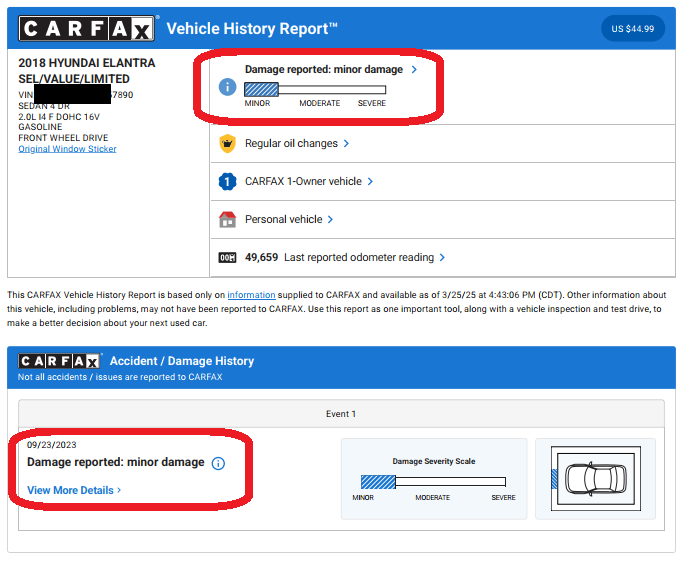Click the FRONT WHEEL DRIVE spec line
Viewport: 688px width, 562px height.
pos(63,138)
